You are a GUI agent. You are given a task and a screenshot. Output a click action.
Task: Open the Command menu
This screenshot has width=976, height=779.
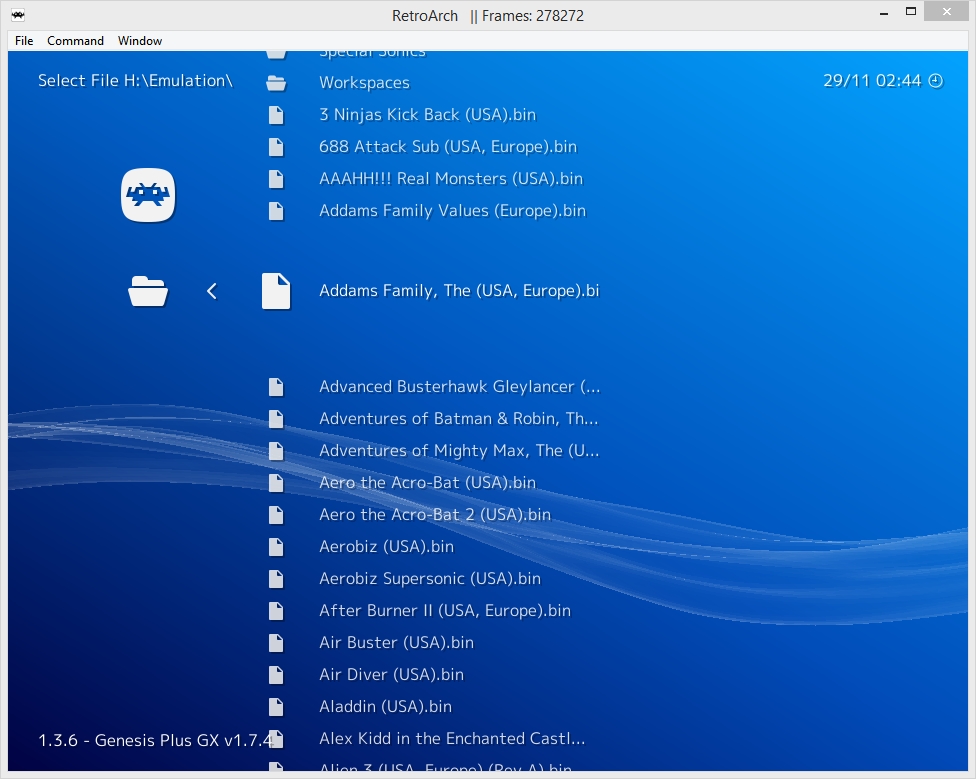pyautogui.click(x=75, y=40)
